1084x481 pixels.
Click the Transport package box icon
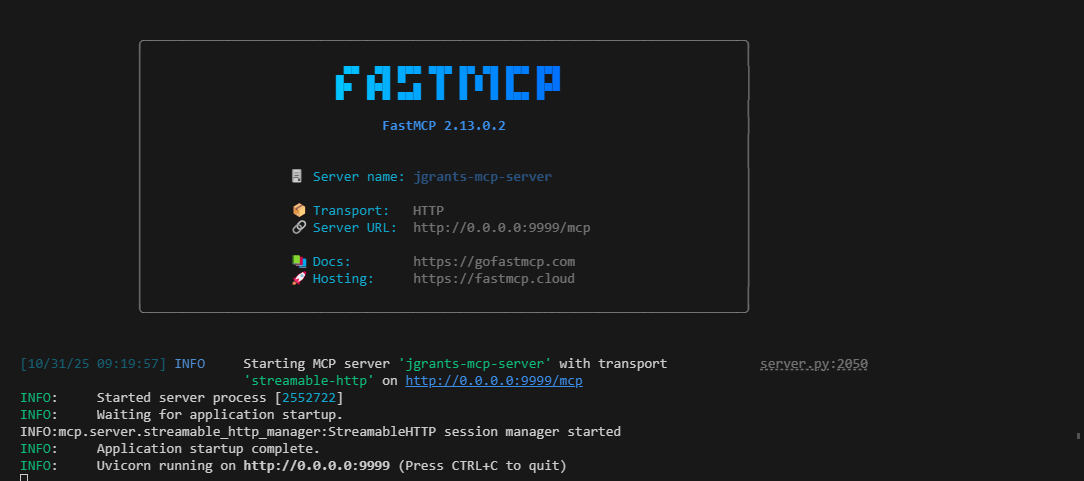(x=299, y=210)
